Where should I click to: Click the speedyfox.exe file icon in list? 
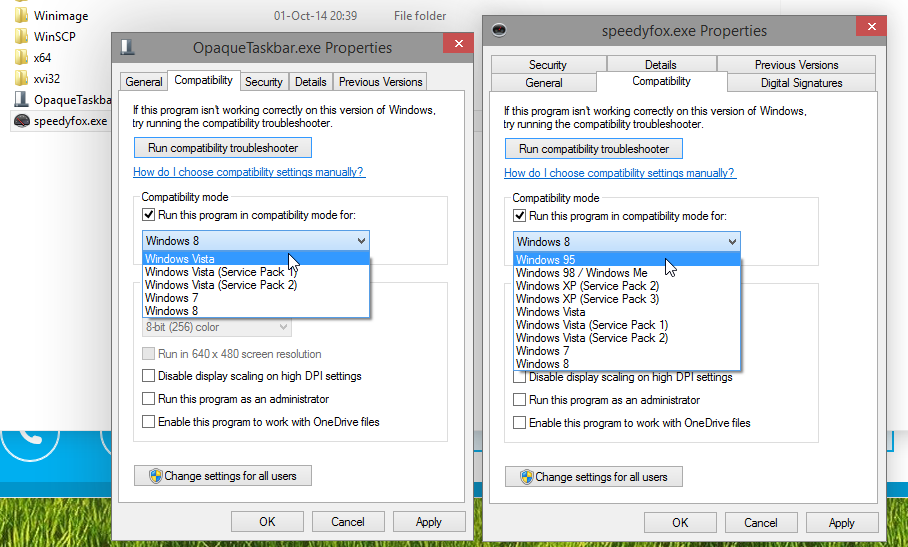pyautogui.click(x=21, y=121)
